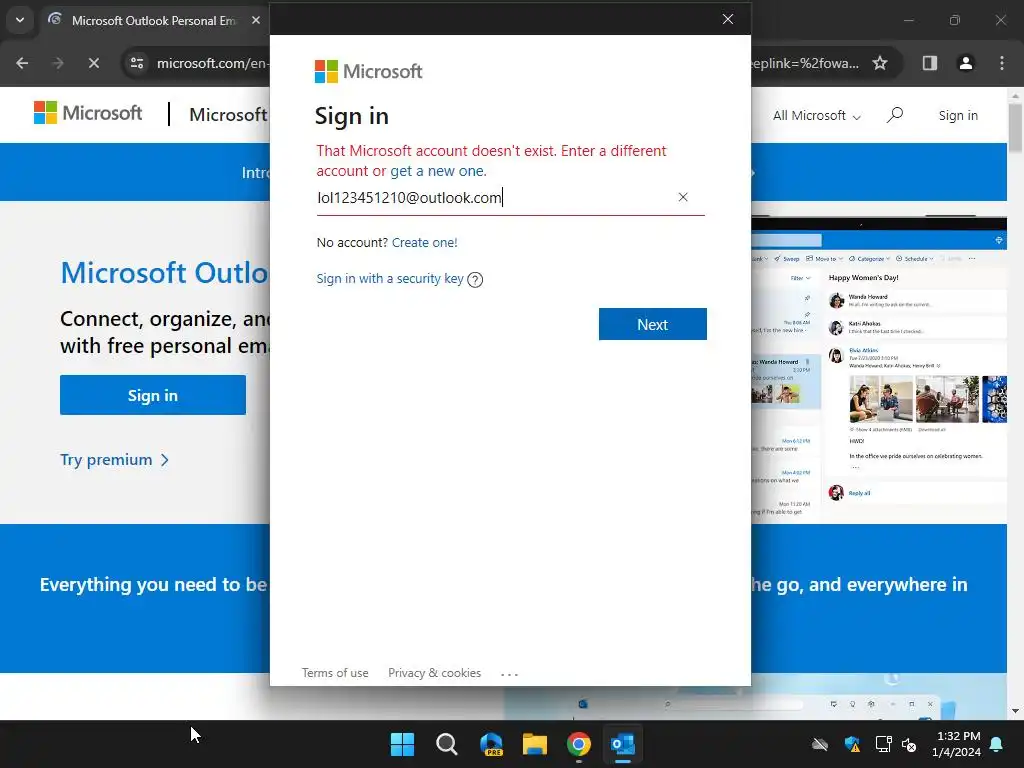This screenshot has height=768, width=1024.
Task: Click the address bar URL text
Action: pyautogui.click(x=211, y=63)
